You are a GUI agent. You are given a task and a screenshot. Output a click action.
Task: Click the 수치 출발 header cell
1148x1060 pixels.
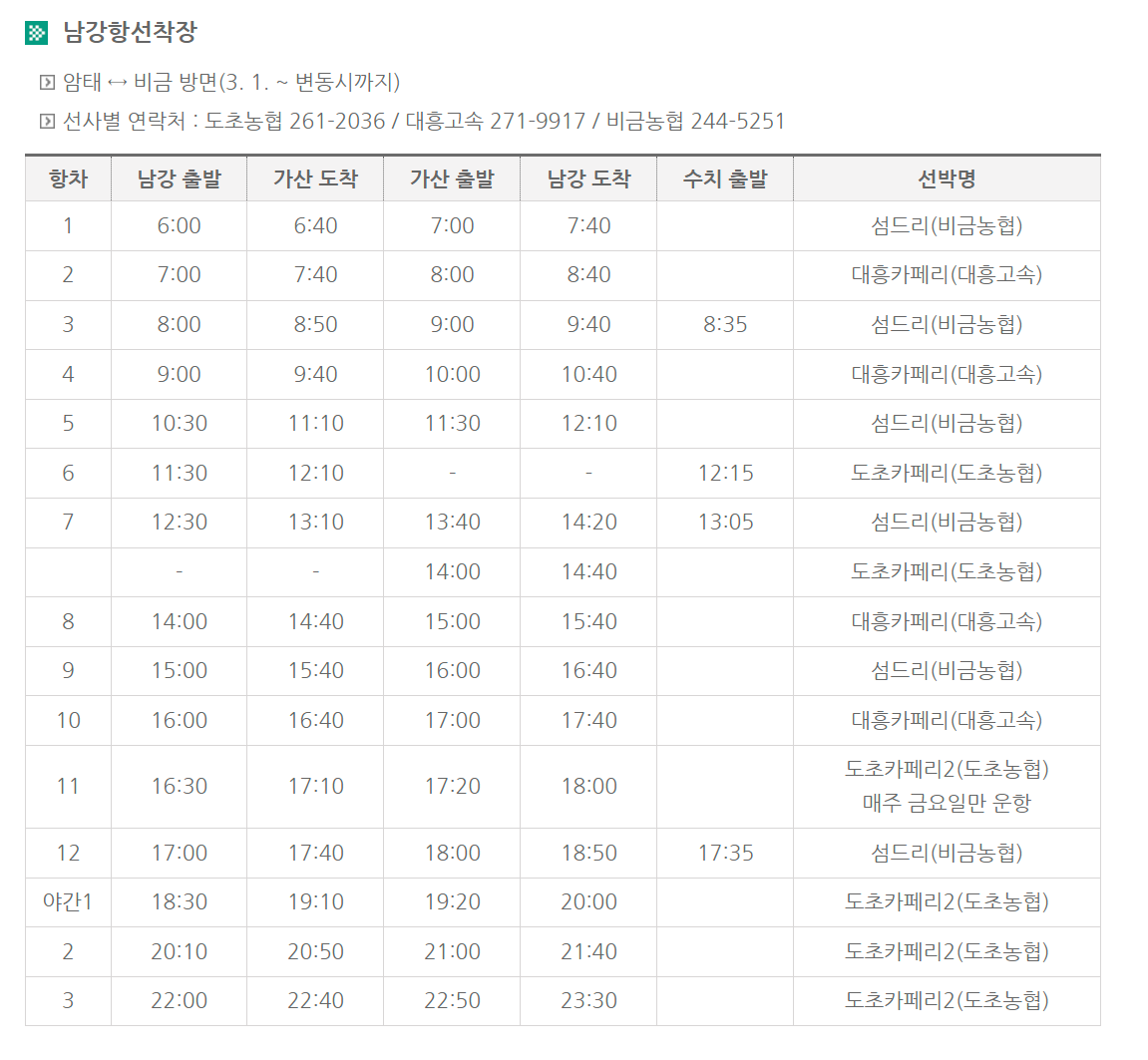(724, 177)
